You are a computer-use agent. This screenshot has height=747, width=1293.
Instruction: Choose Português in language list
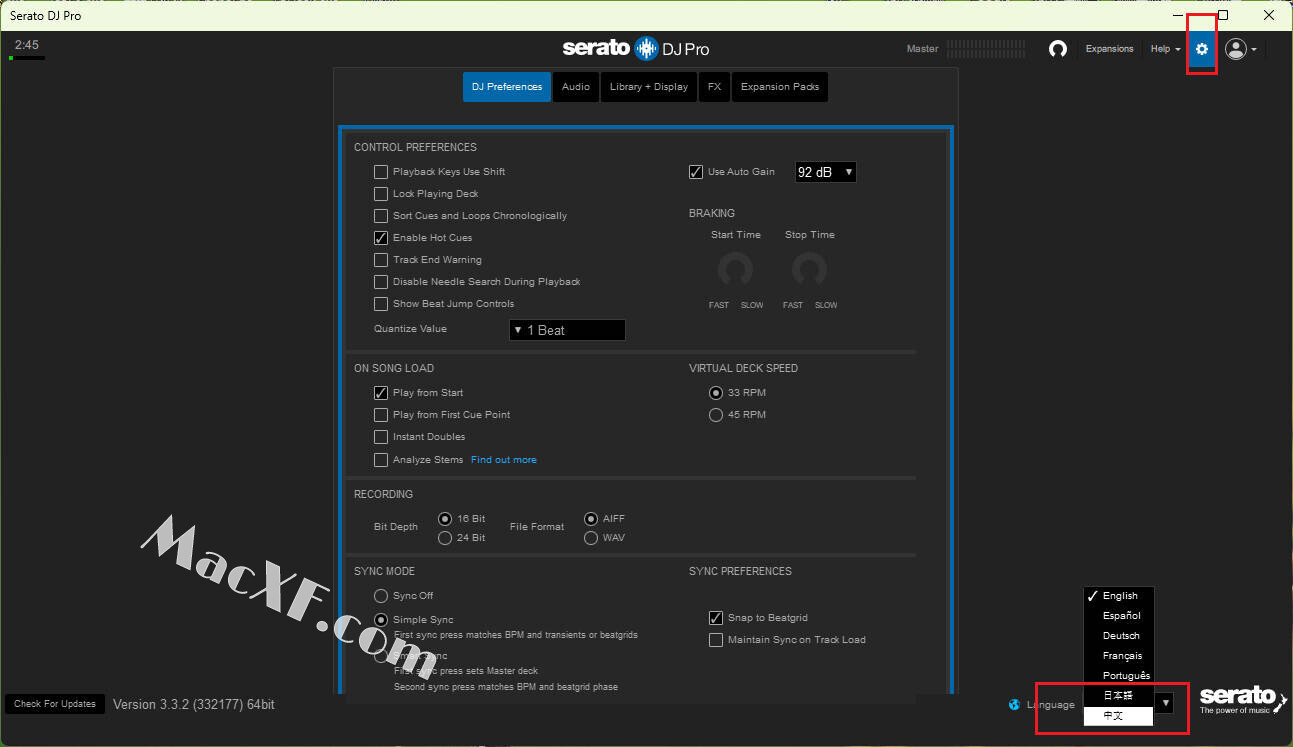coord(1119,676)
